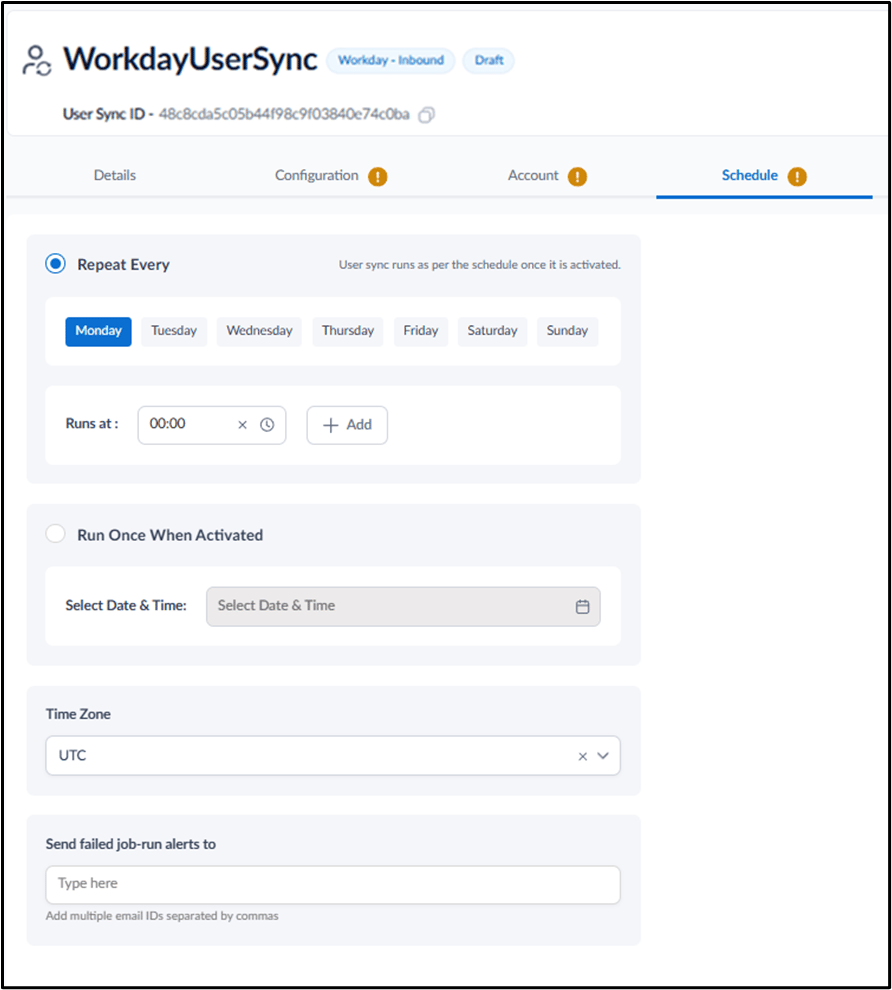Clear the UTC time zone selection
Viewport: 892px width, 990px height.
coord(583,756)
